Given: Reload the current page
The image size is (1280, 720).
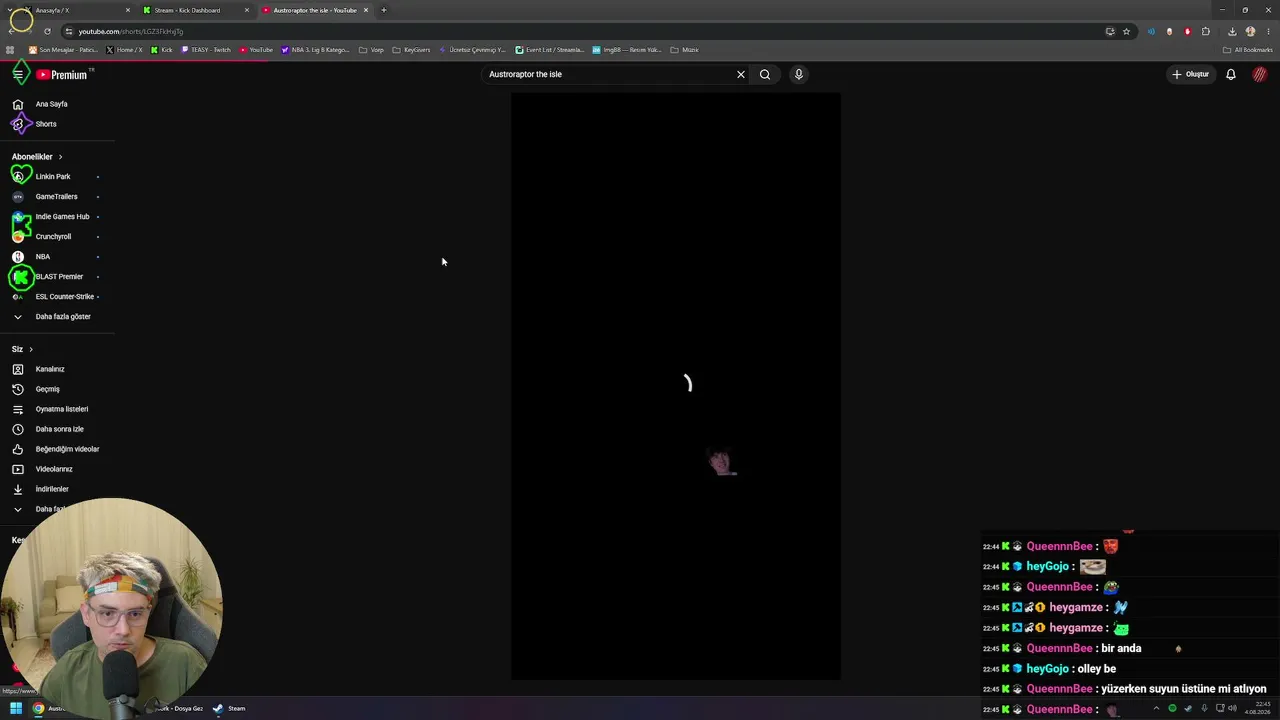Looking at the screenshot, I should 47,31.
